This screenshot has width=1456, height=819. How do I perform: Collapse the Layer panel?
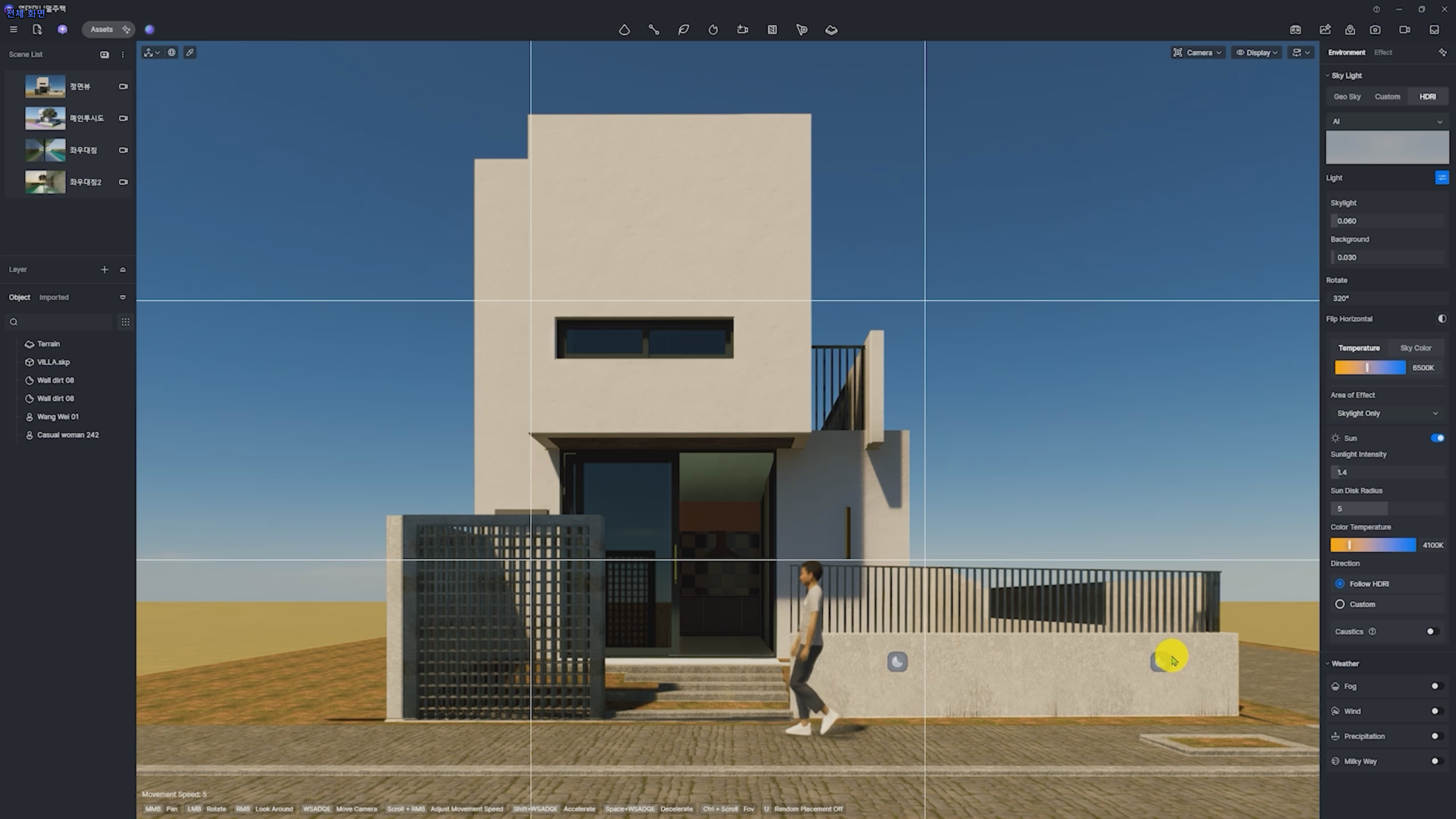pos(123,270)
